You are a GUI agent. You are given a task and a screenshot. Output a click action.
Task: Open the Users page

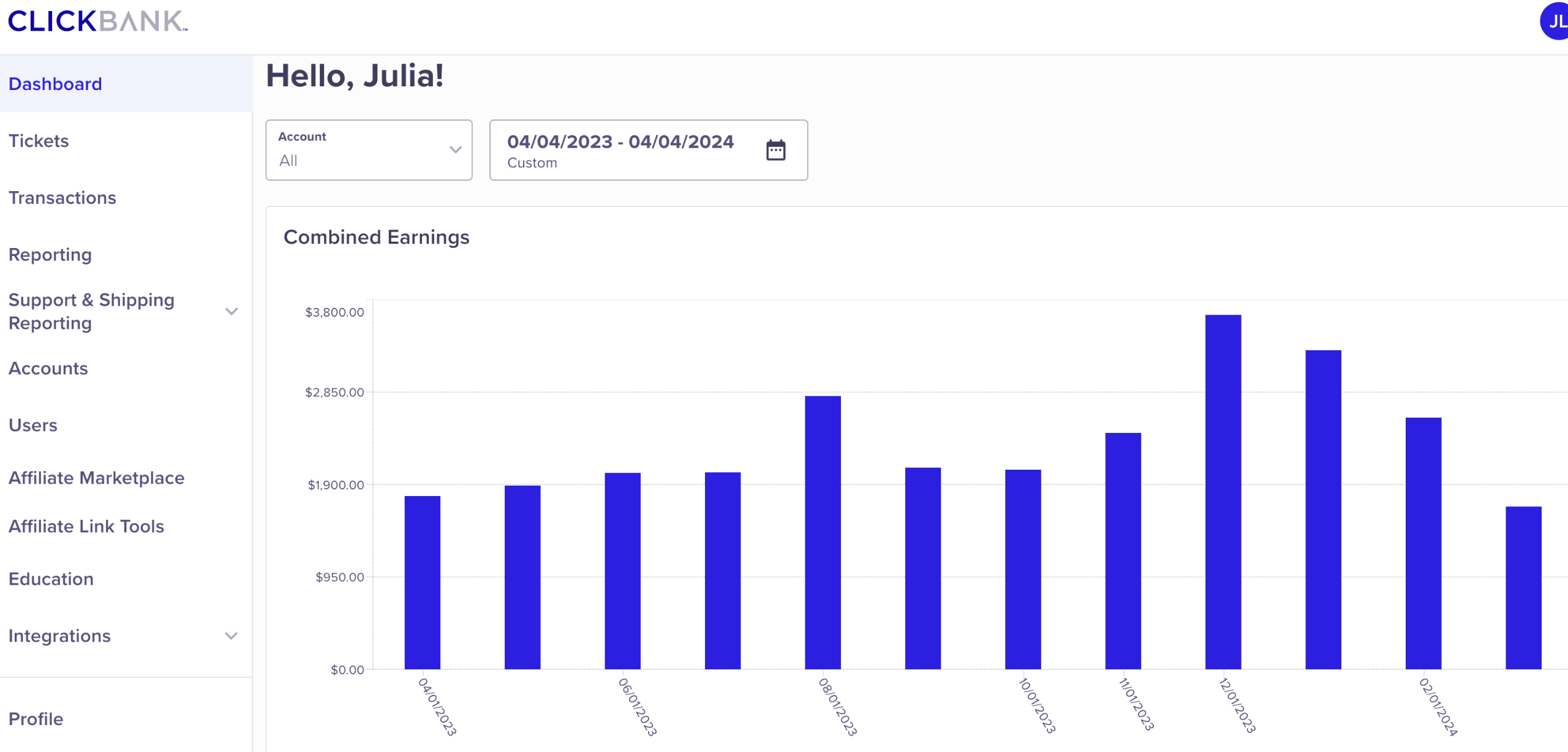33,426
